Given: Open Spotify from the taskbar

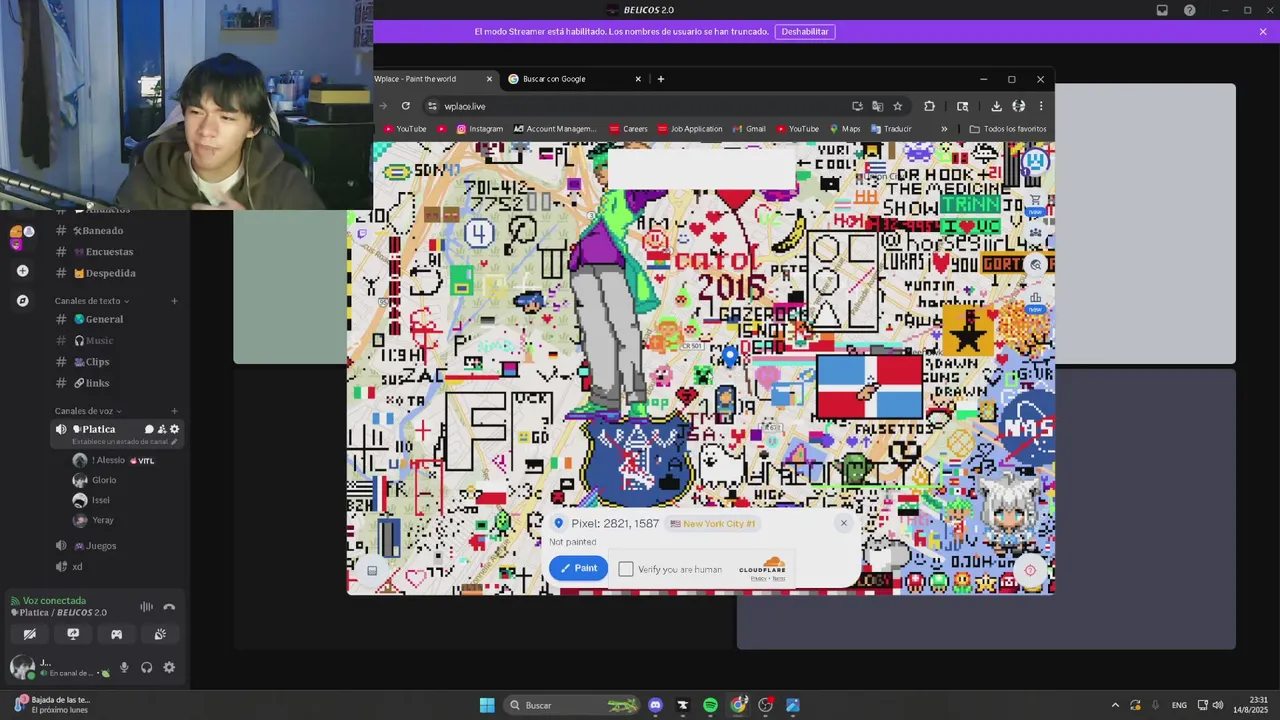Looking at the screenshot, I should pos(710,705).
